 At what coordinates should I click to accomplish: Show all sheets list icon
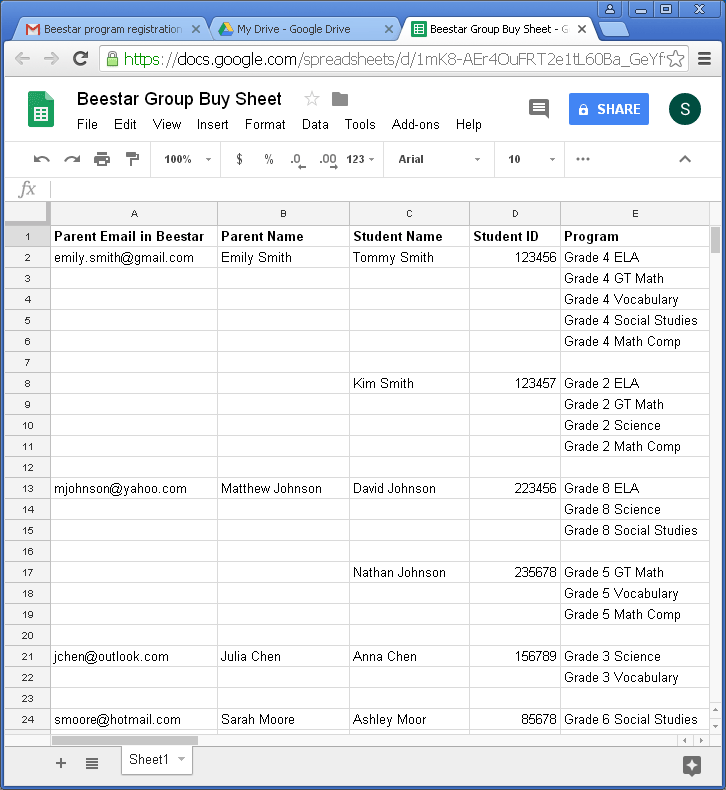(92, 763)
